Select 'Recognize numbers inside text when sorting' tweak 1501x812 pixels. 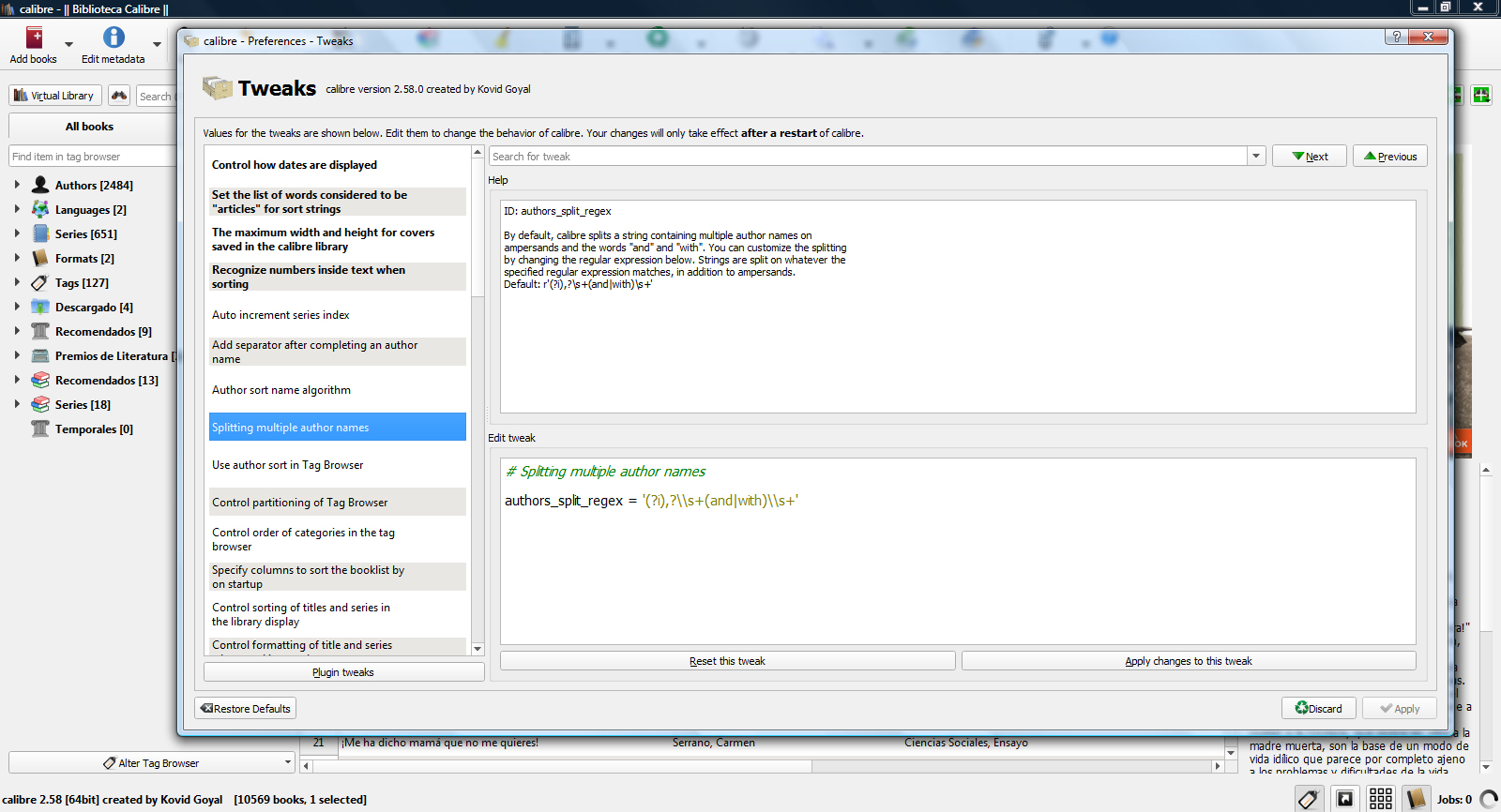(338, 277)
